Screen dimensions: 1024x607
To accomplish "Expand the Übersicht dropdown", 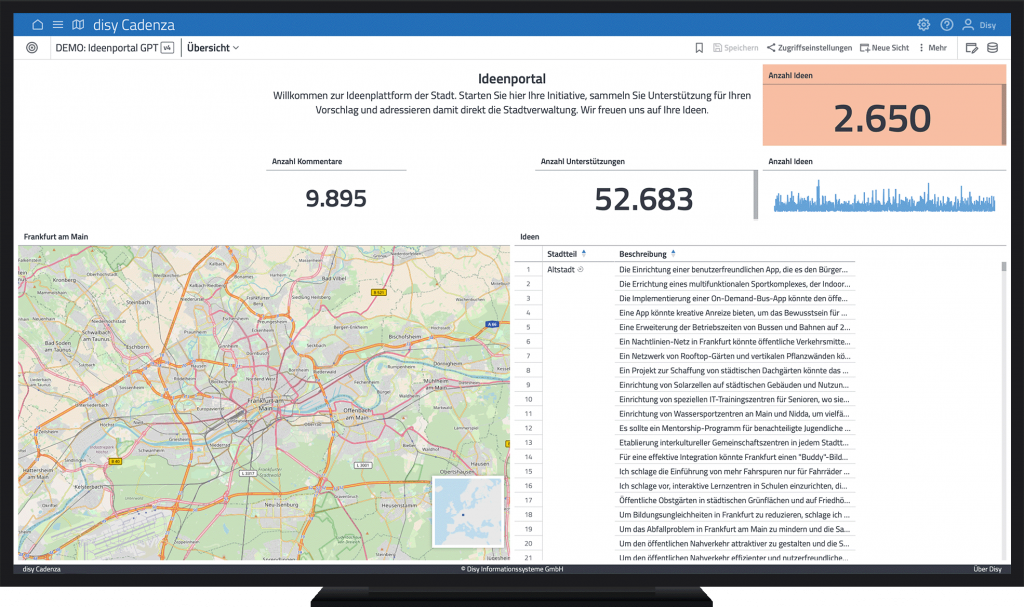I will coord(213,48).
